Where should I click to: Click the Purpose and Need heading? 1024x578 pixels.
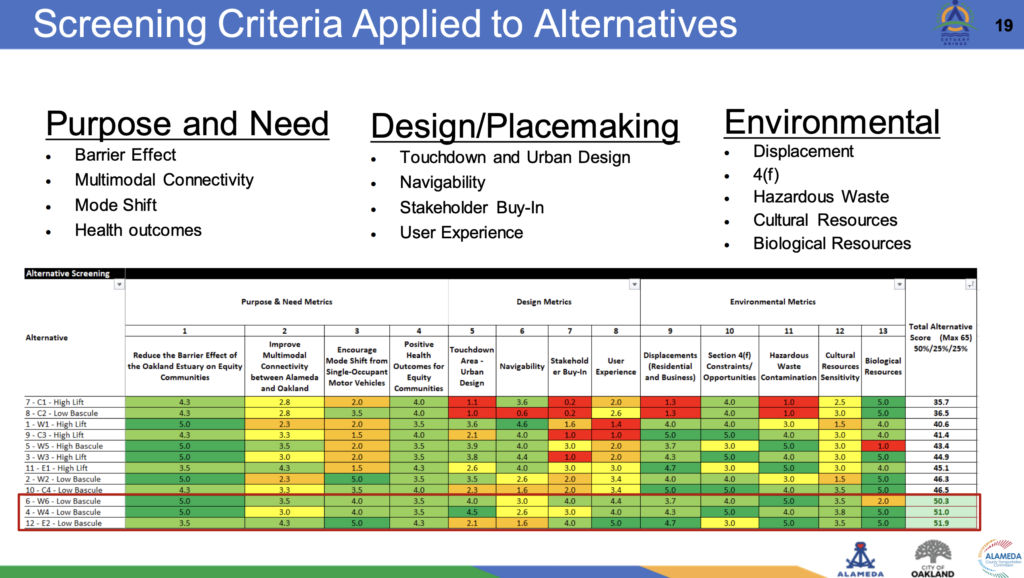click(x=187, y=122)
